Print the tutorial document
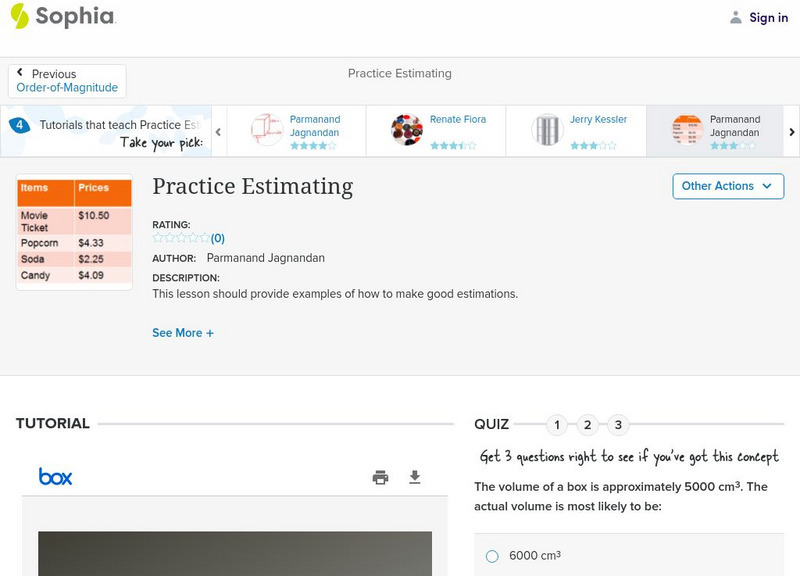 tap(380, 477)
